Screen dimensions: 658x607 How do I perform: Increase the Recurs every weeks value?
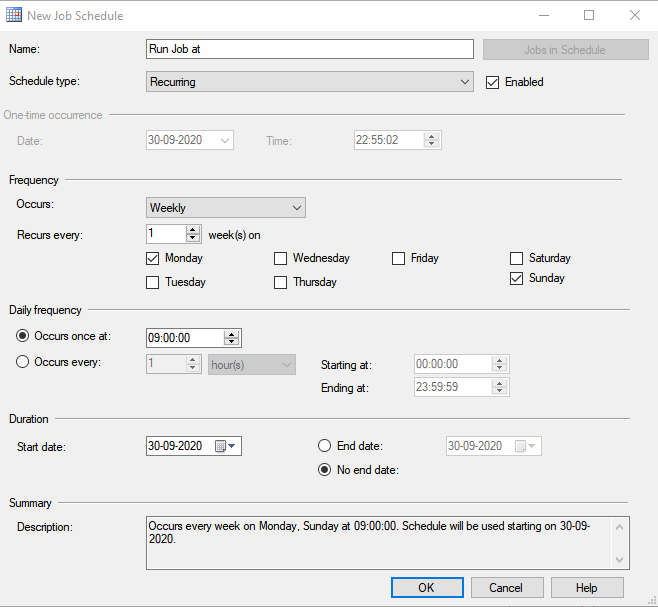[x=193, y=229]
